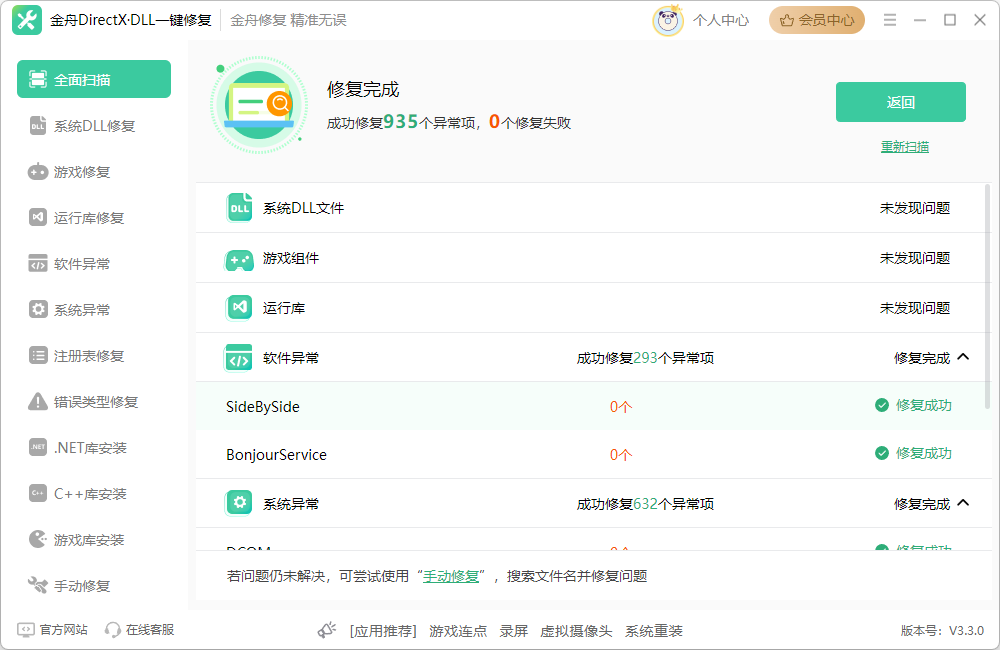Collapse the 系统异常 results section
The height and width of the screenshot is (650, 1000).
[963, 503]
